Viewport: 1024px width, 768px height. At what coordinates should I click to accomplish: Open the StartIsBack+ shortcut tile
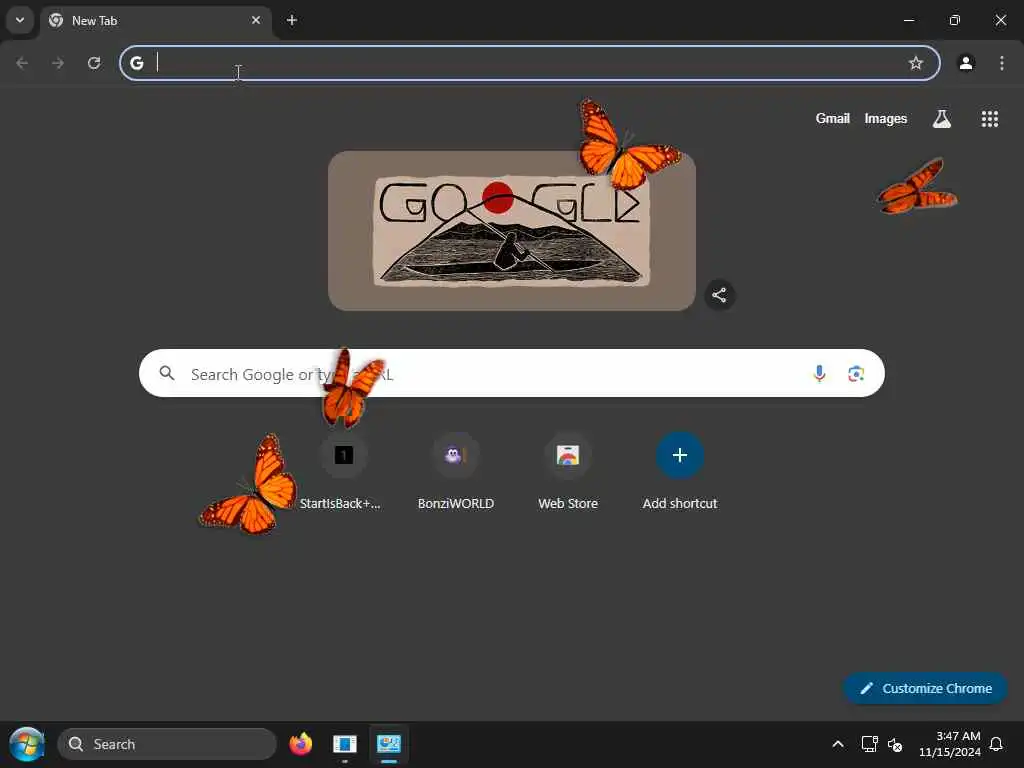tap(344, 472)
